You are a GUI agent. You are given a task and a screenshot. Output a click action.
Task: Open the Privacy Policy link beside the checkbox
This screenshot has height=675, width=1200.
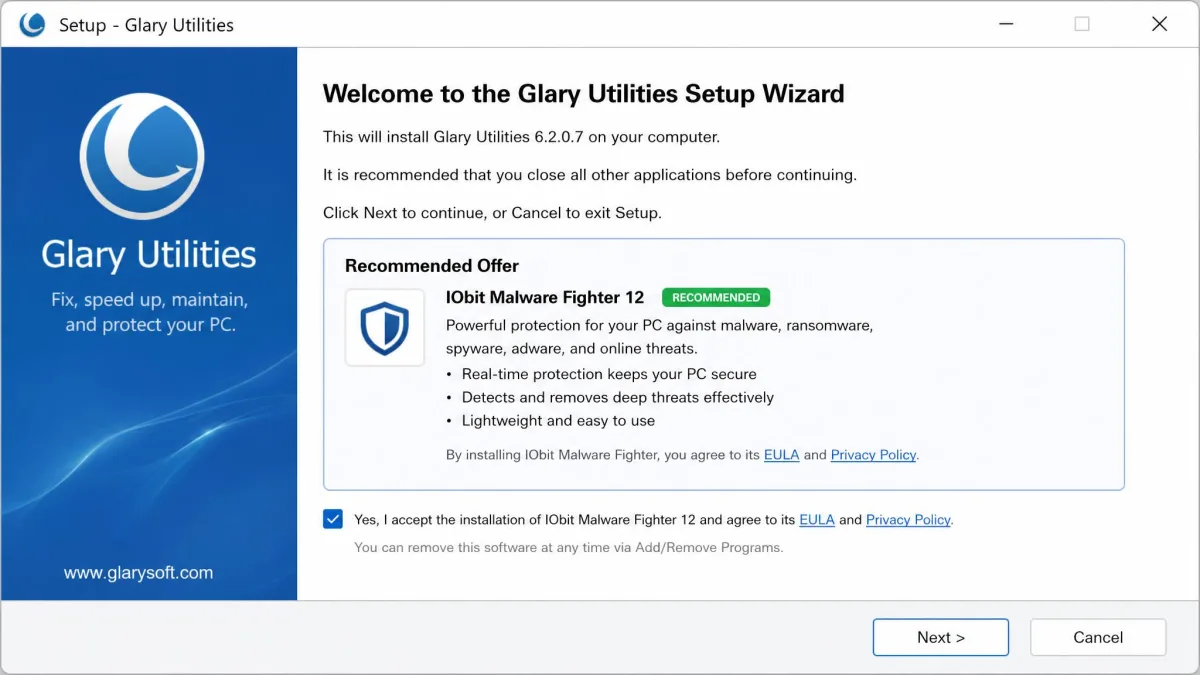[908, 520]
